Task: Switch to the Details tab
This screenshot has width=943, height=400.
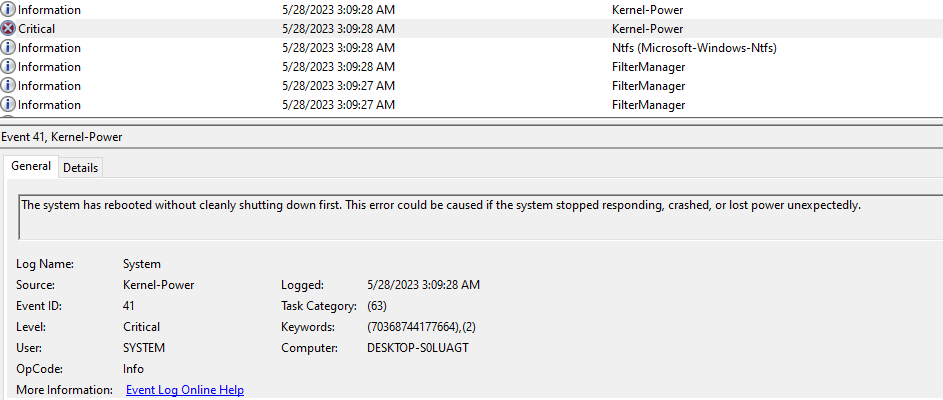Action: pos(81,168)
